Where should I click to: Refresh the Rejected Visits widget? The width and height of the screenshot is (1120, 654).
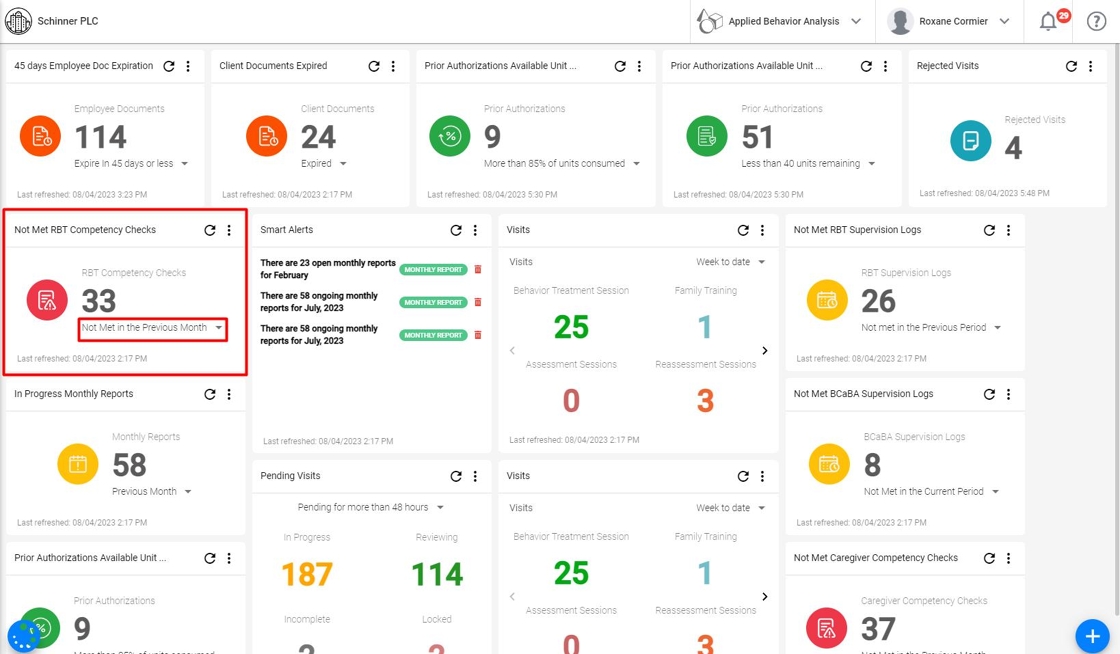pyautogui.click(x=1071, y=66)
